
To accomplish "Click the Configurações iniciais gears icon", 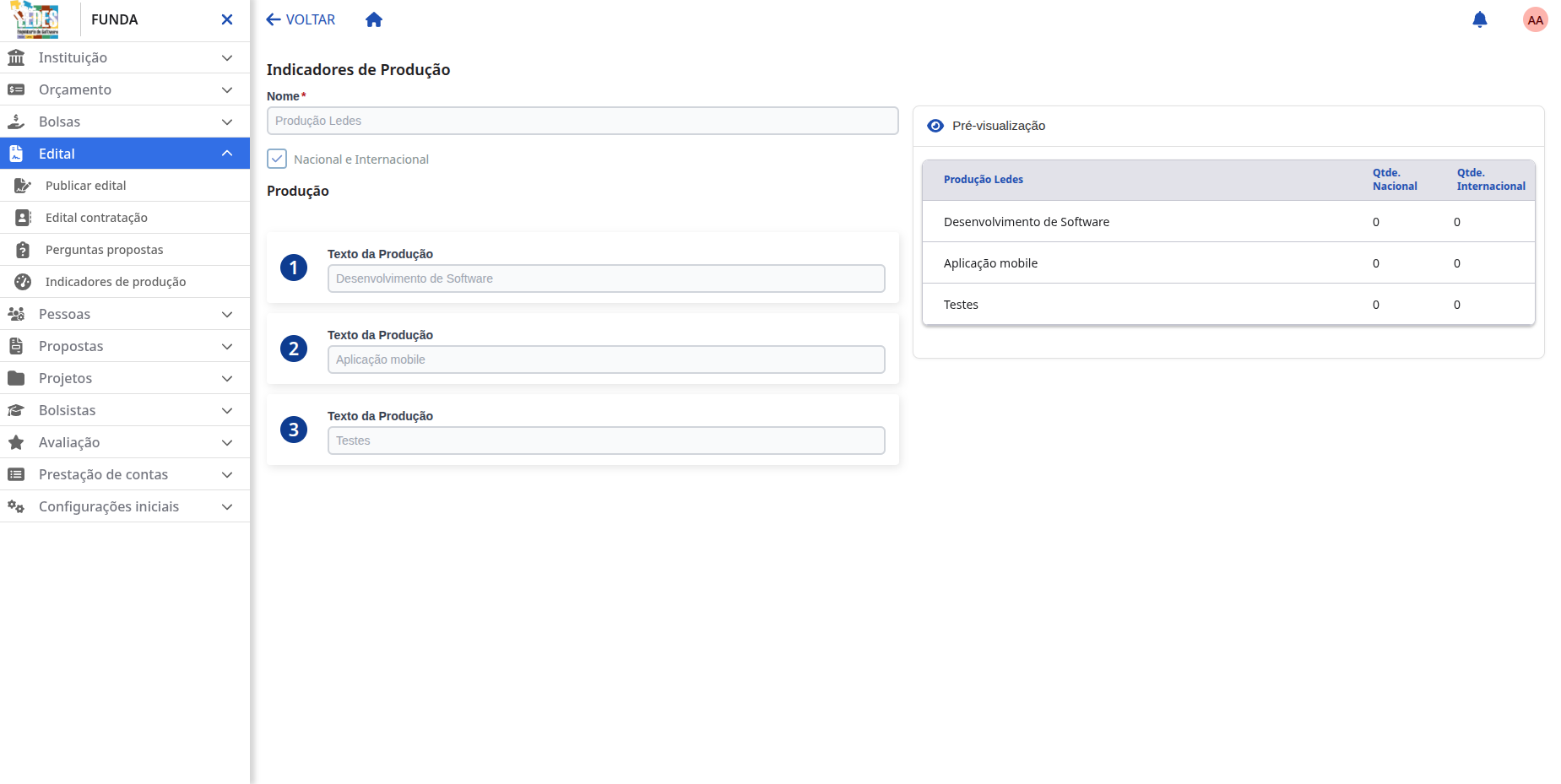I will coord(16,506).
